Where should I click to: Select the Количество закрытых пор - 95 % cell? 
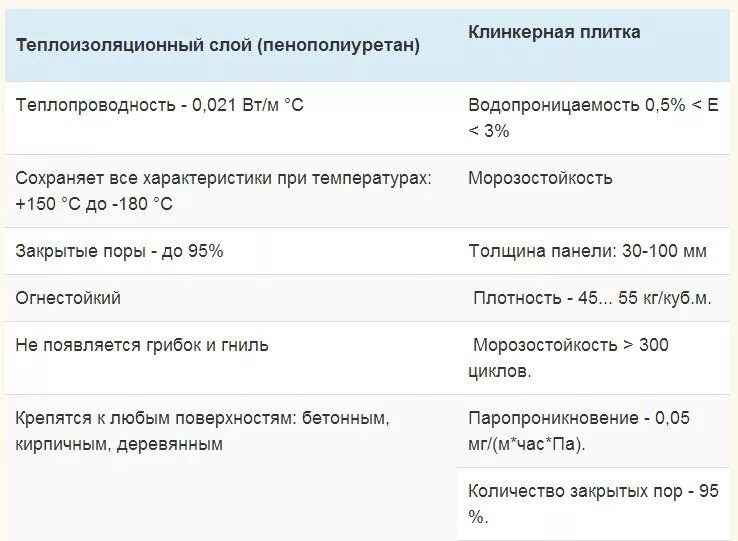click(594, 504)
